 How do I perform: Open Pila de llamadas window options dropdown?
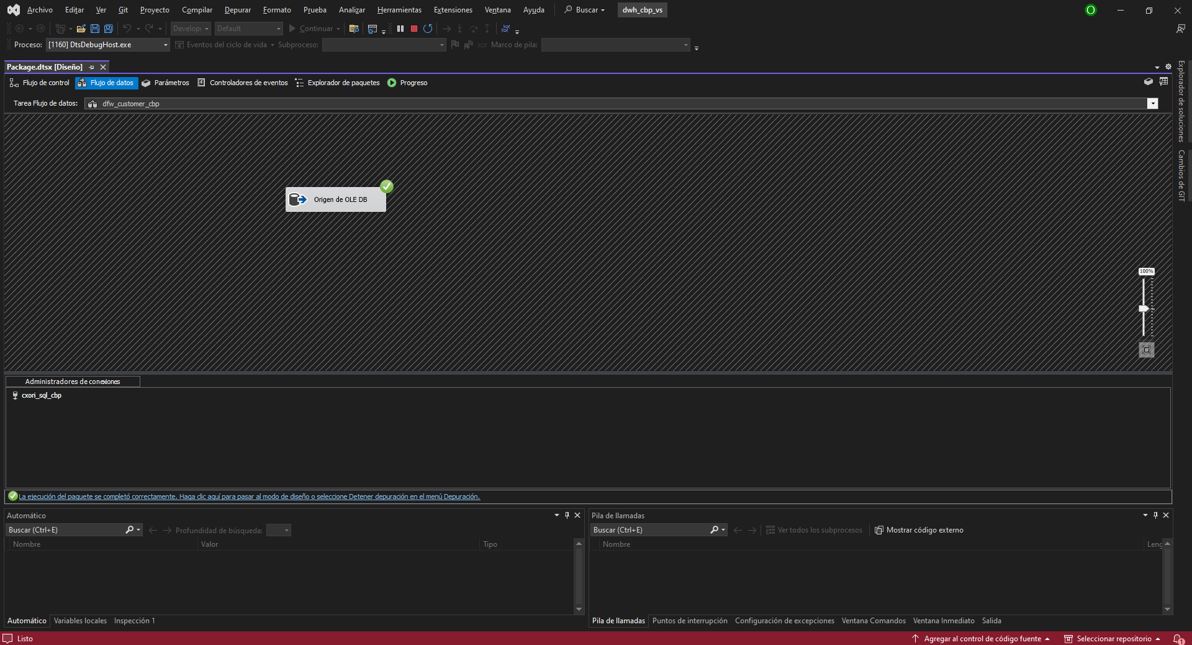[x=1145, y=516]
